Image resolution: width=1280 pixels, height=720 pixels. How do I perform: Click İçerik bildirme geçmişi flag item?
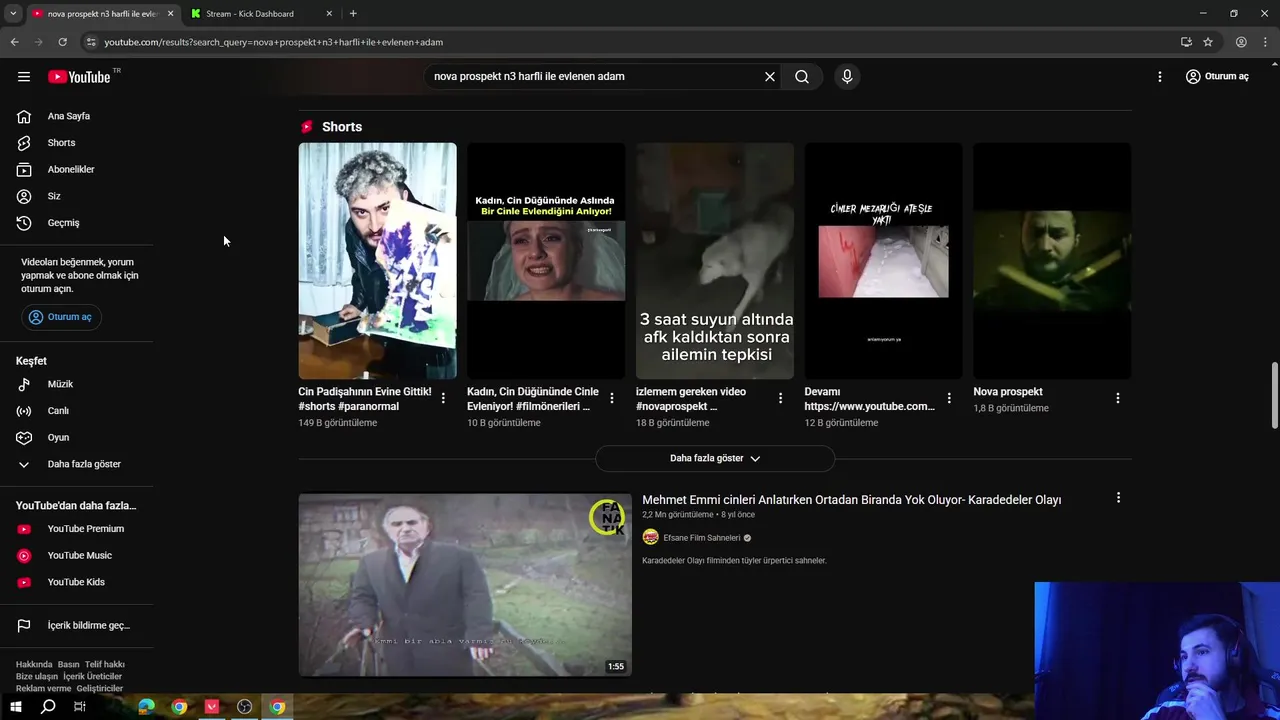[76, 626]
